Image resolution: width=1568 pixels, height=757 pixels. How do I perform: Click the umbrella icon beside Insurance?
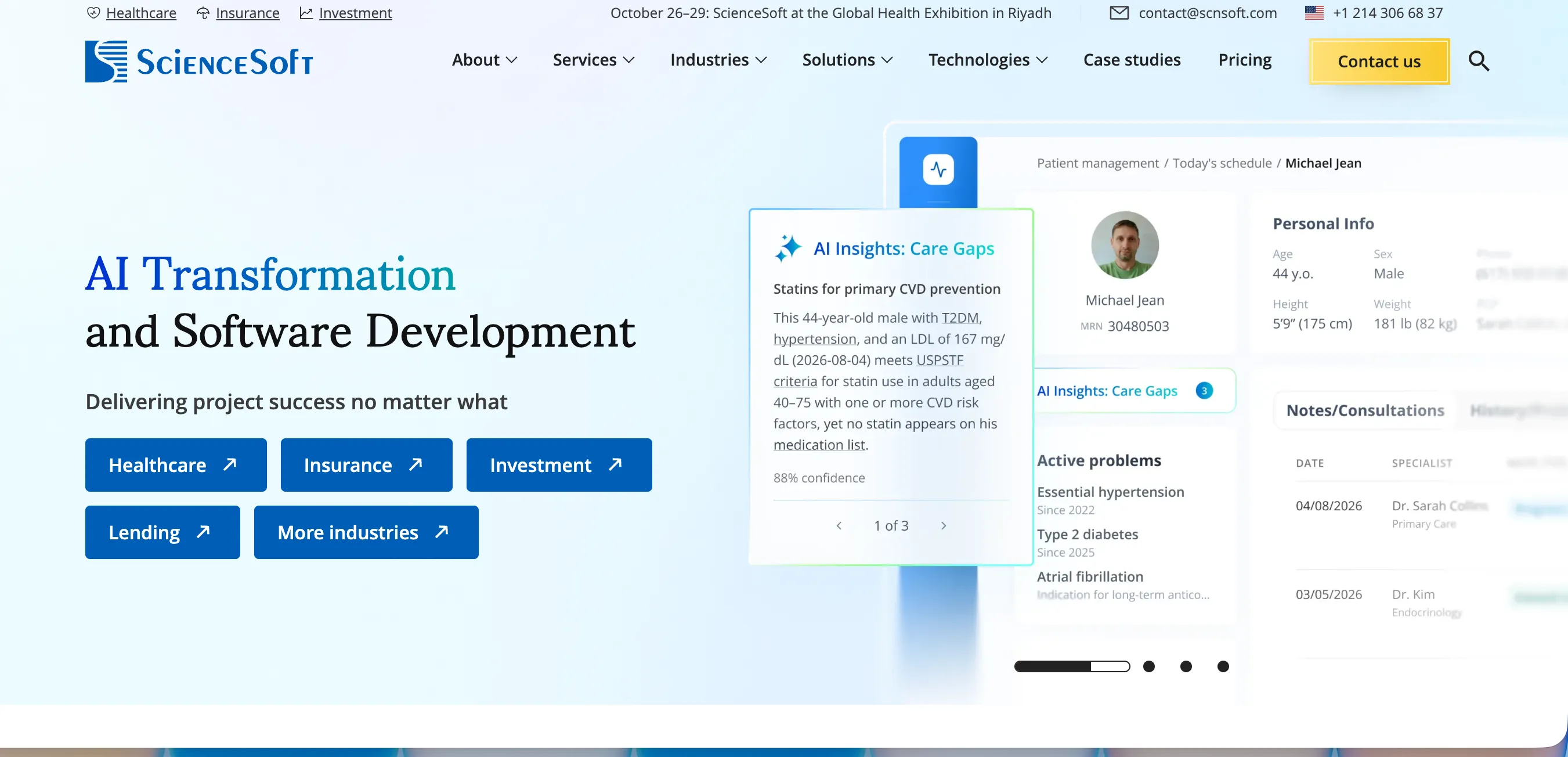coord(203,13)
